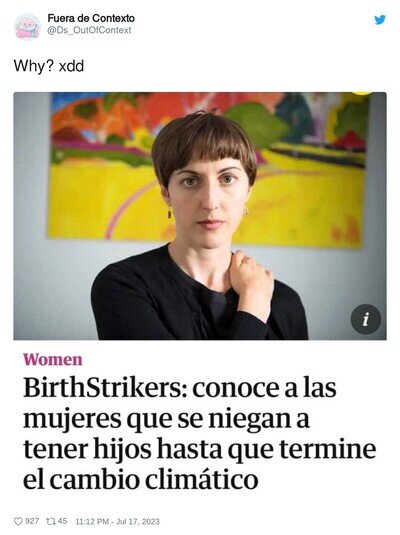The width and height of the screenshot is (400, 535).
Task: Click the headline line 'el cambio climático'
Action: (x=141, y=480)
